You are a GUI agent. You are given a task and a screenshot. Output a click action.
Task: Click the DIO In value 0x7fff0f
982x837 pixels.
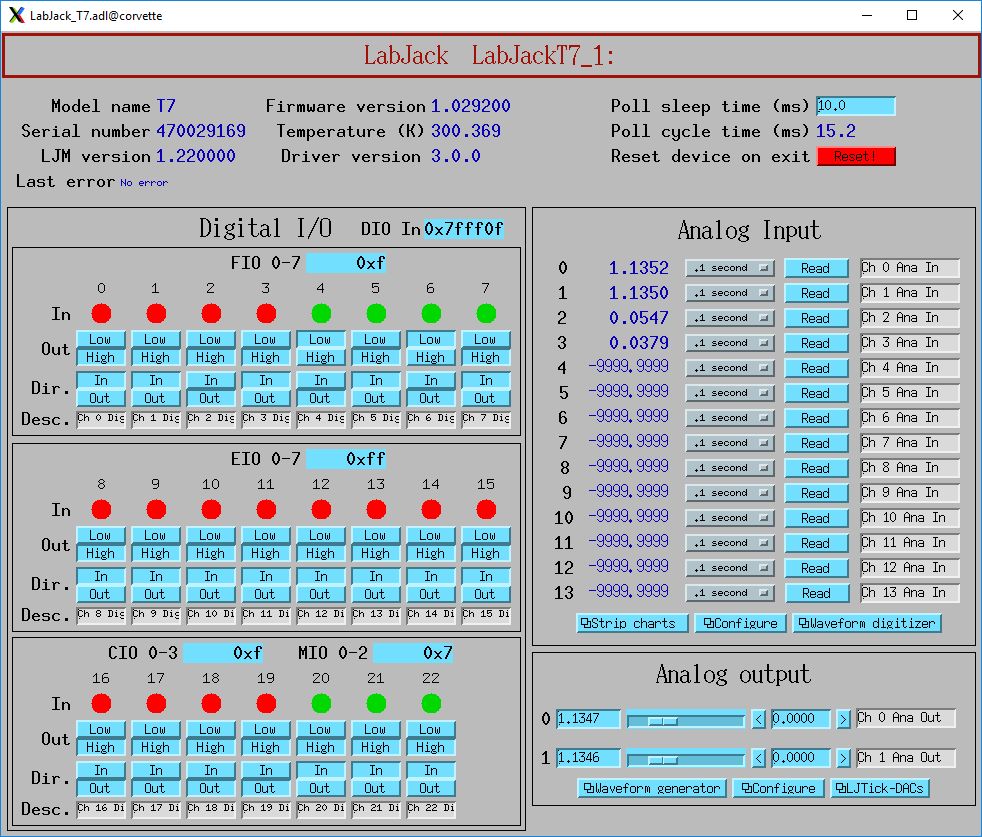coord(463,229)
